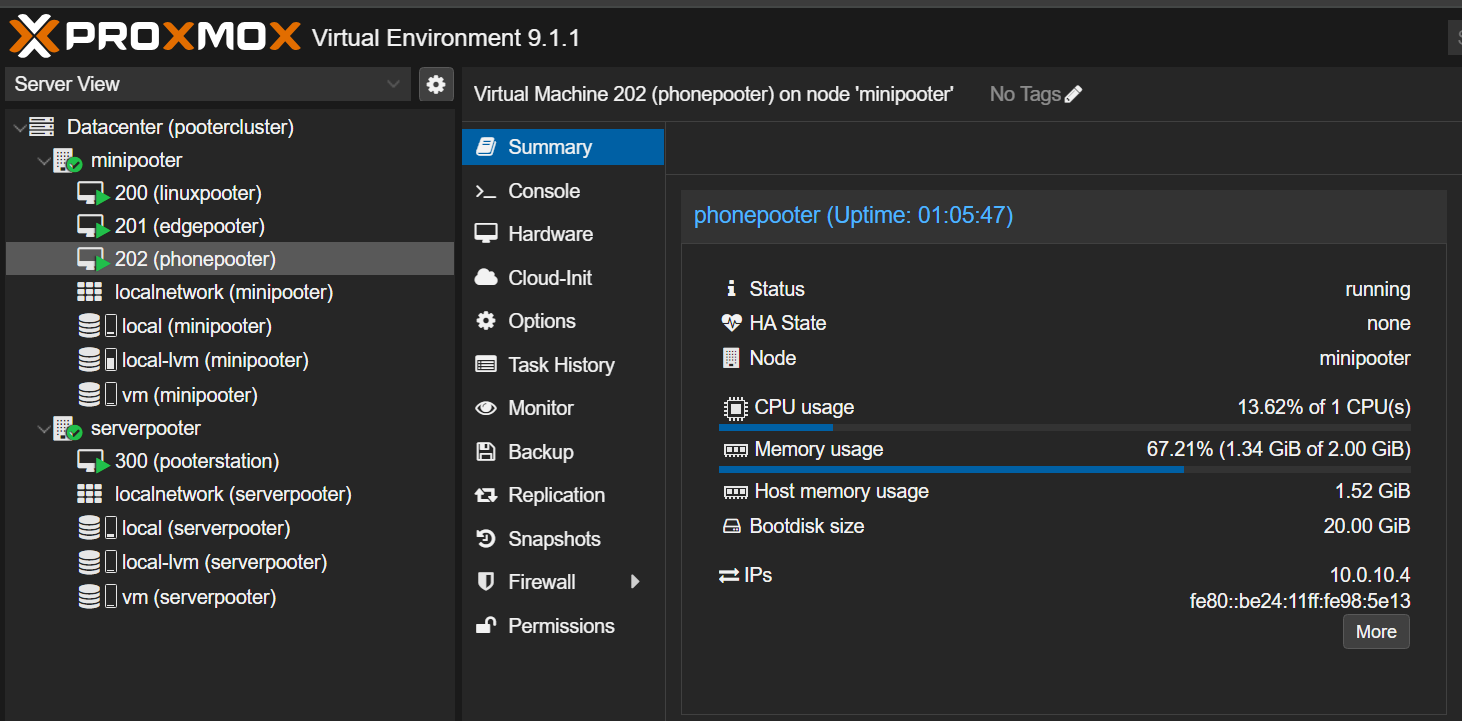Screen dimensions: 1462x721
Task: Click the Permissions unlock icon
Action: point(486,626)
